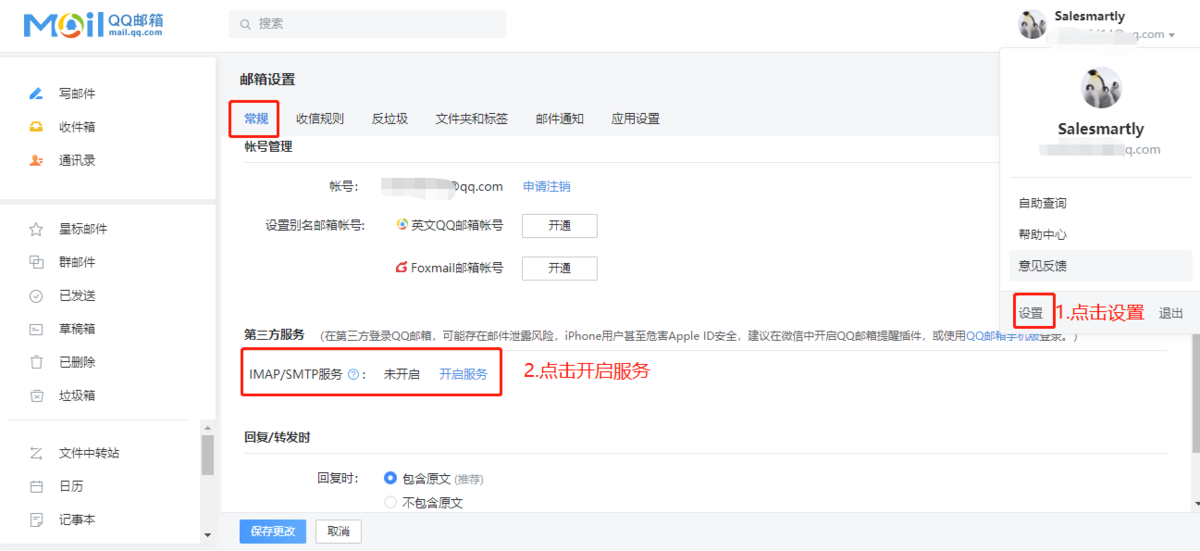
Task: Switch to the 常规 tab
Action: tap(256, 119)
